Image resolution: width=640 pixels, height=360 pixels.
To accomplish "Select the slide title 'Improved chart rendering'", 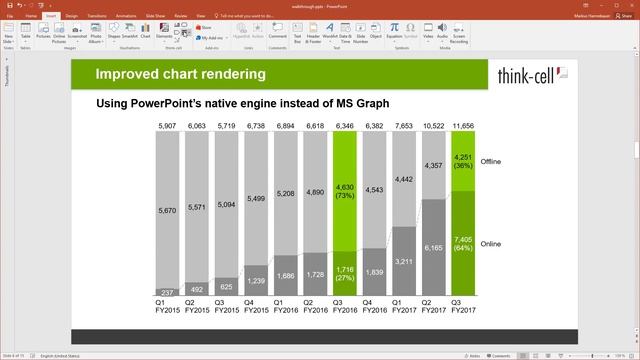I will point(180,74).
